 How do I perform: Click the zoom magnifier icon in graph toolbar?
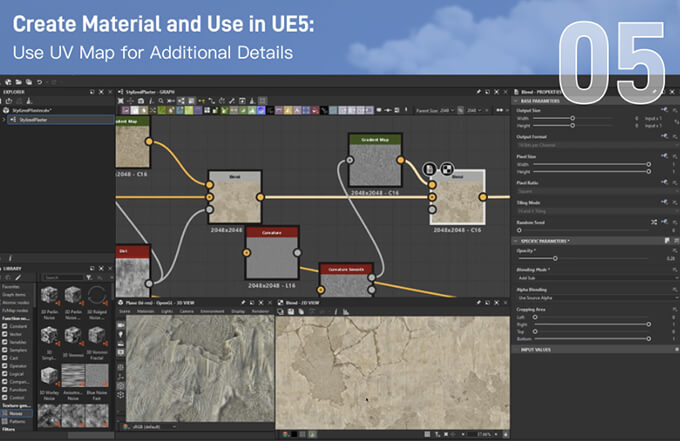pos(161,101)
